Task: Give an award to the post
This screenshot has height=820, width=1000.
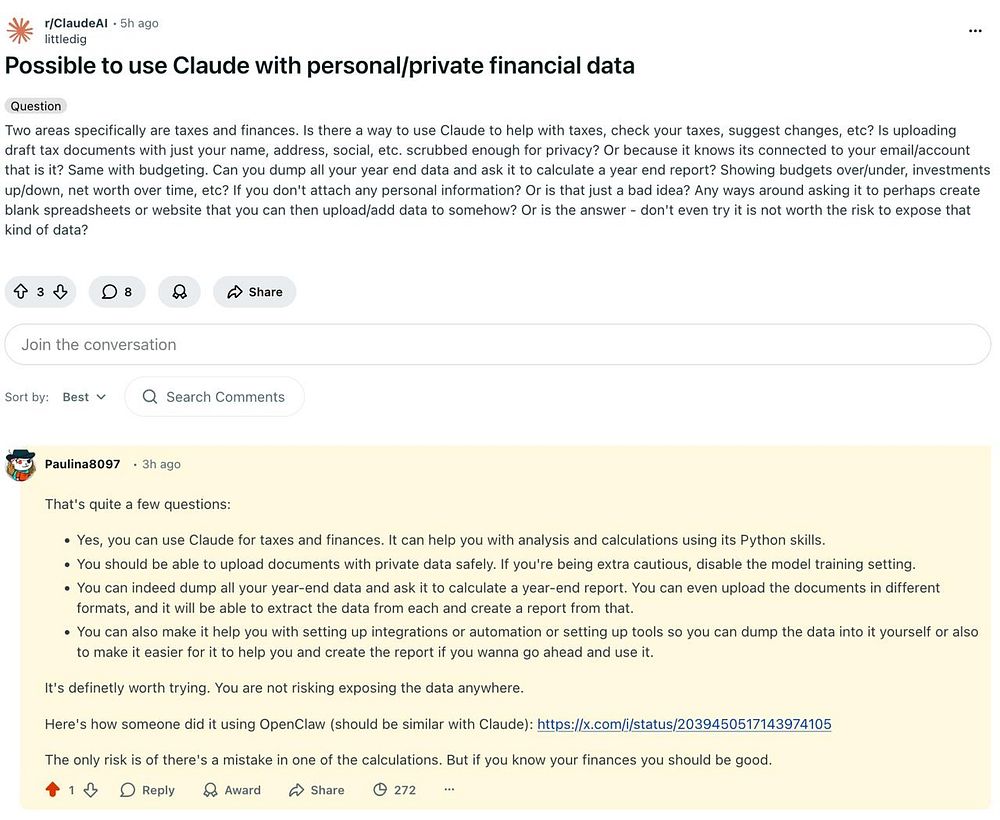Action: pyautogui.click(x=179, y=292)
